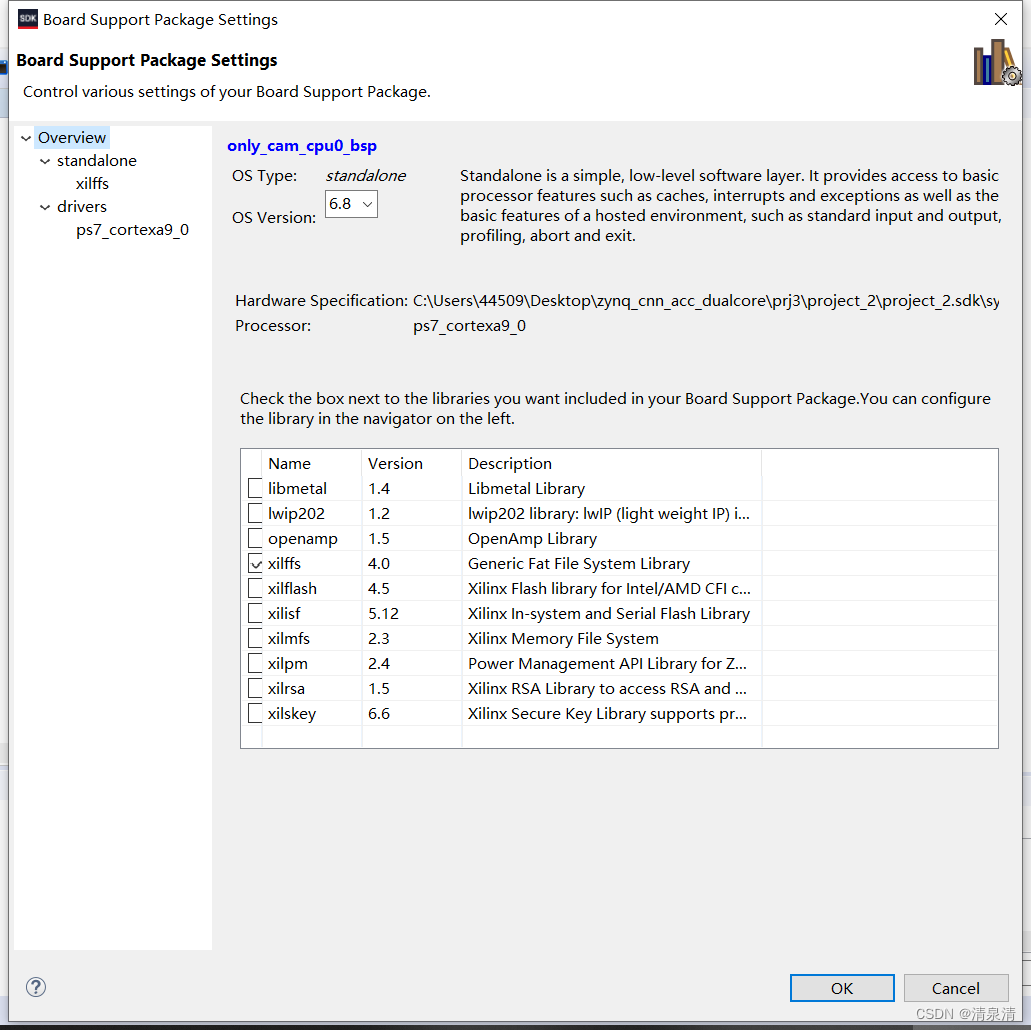The width and height of the screenshot is (1031, 1030).
Task: Open the OS Version 6.8 dropdown
Action: tap(351, 204)
